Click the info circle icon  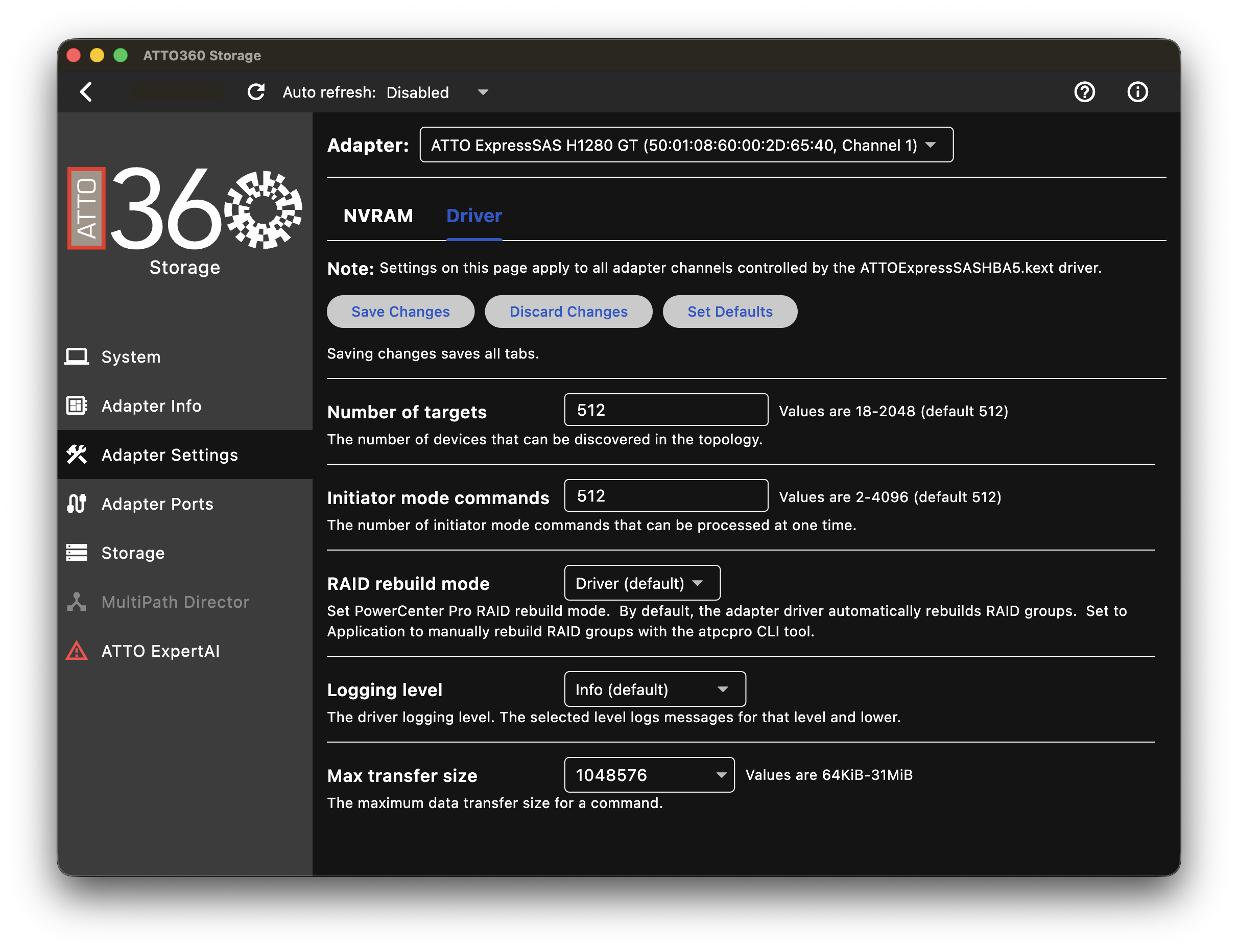pos(1136,92)
